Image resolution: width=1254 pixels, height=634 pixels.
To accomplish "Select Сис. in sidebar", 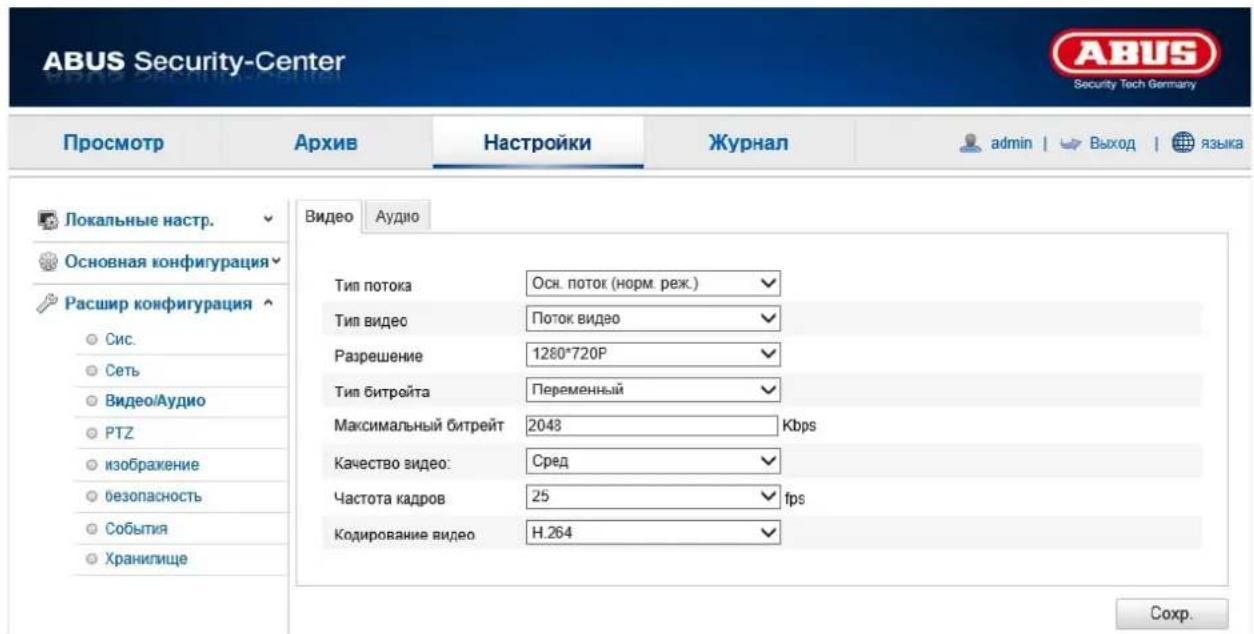I will (x=121, y=340).
